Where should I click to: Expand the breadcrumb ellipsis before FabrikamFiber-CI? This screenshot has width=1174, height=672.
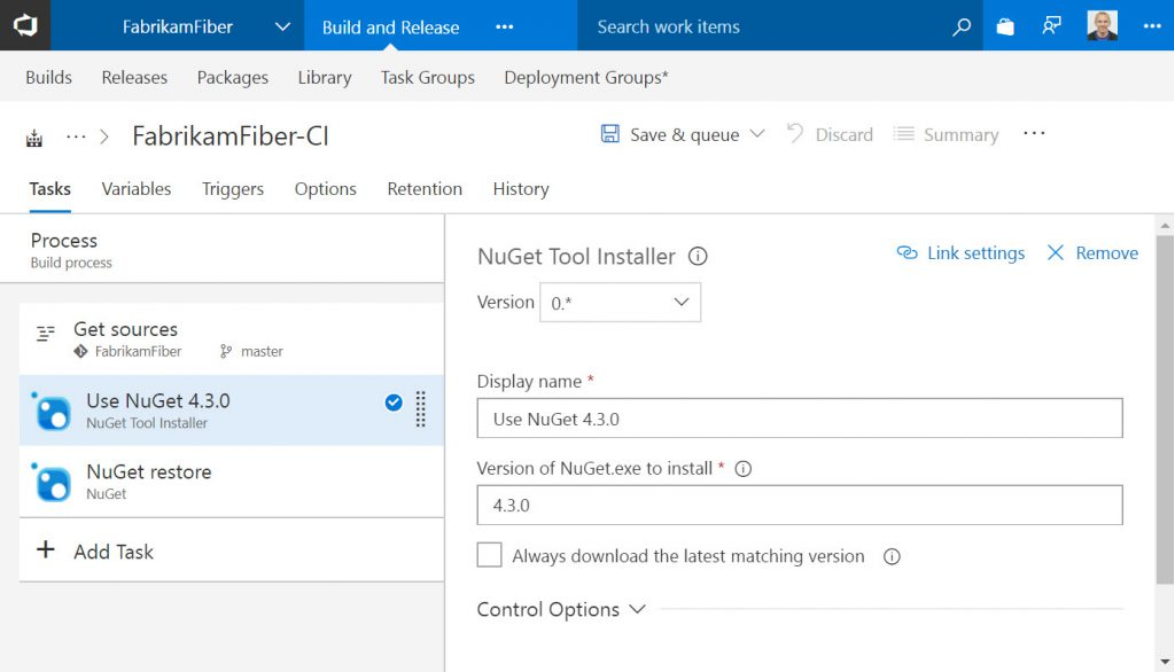pos(76,137)
